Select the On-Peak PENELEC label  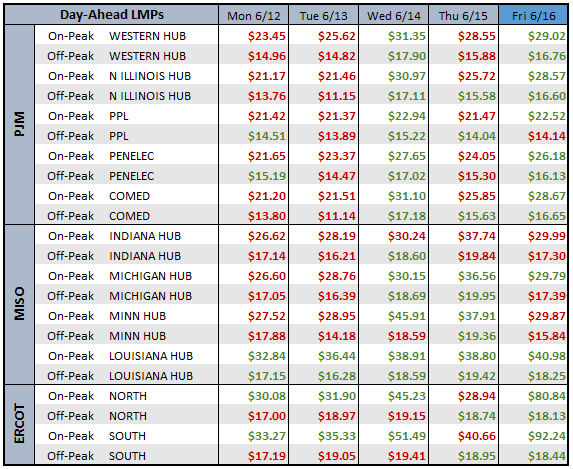(101, 156)
